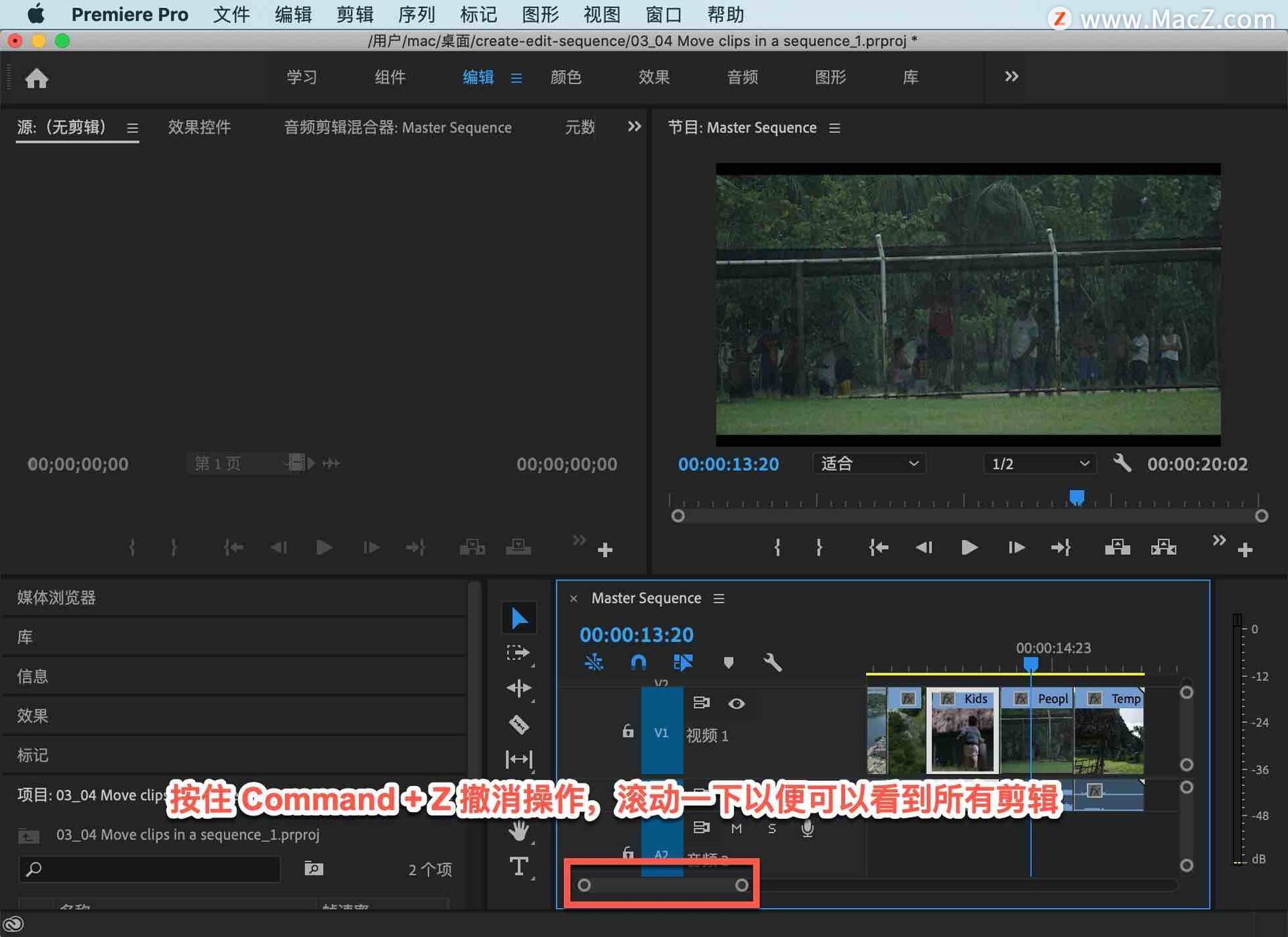Viewport: 1288px width, 937px height.
Task: Open 标记 panel
Action: pyautogui.click(x=32, y=755)
